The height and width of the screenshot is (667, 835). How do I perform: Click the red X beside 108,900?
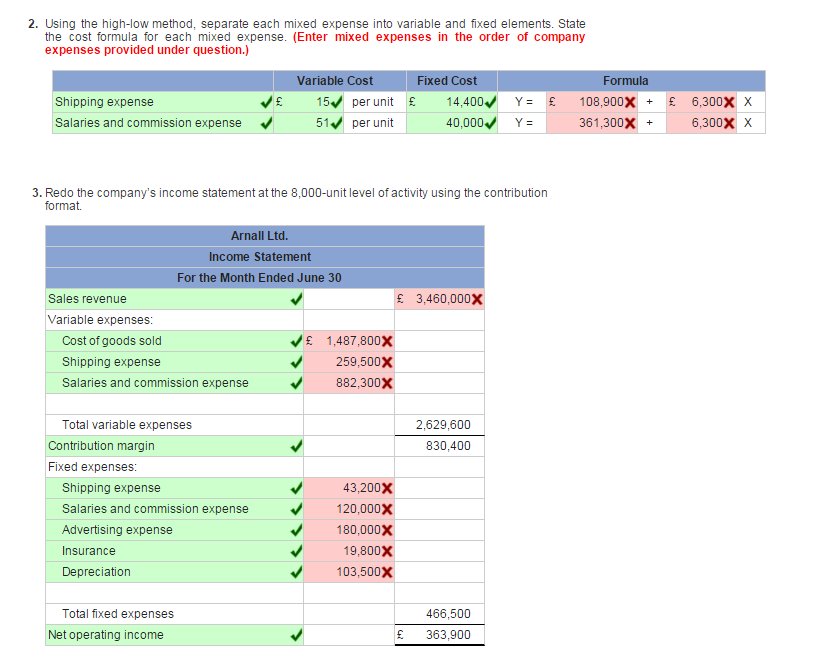click(x=630, y=102)
